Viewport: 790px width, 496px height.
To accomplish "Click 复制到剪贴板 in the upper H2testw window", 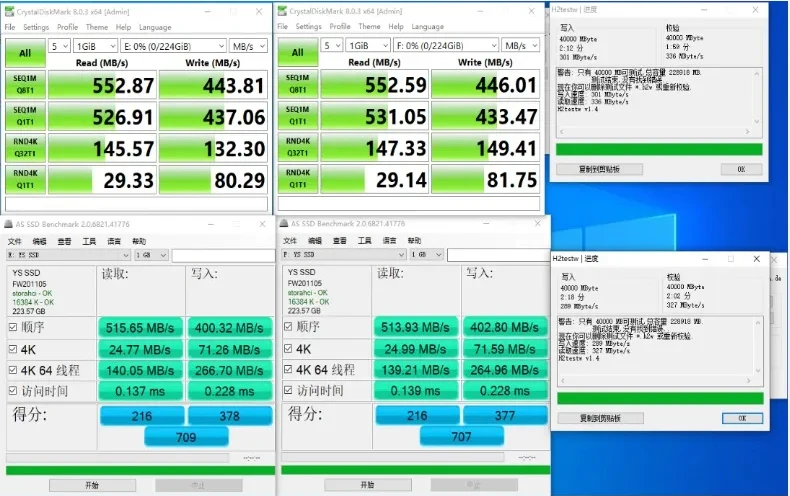I will pos(598,169).
